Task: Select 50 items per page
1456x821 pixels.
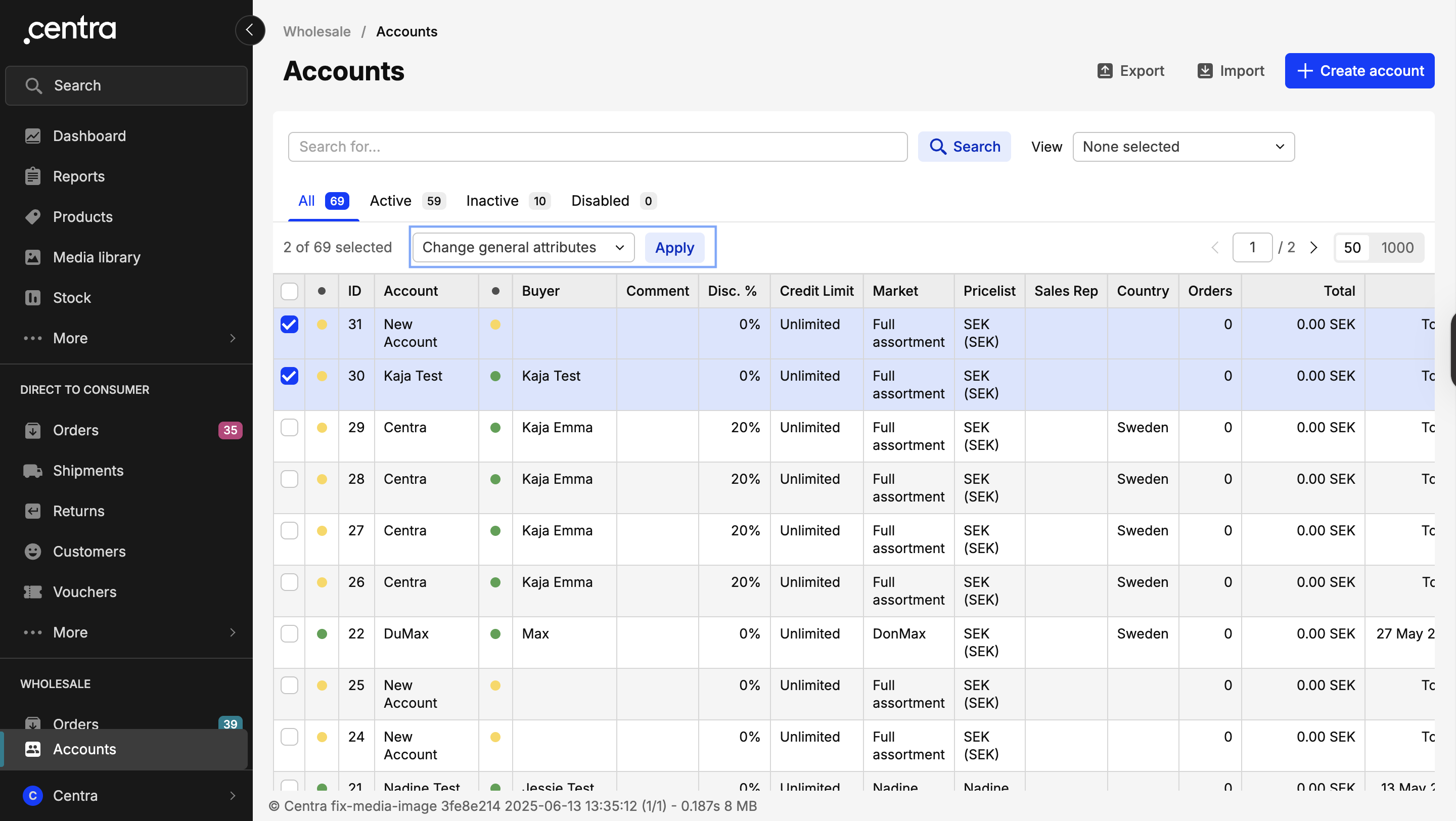Action: click(x=1352, y=248)
